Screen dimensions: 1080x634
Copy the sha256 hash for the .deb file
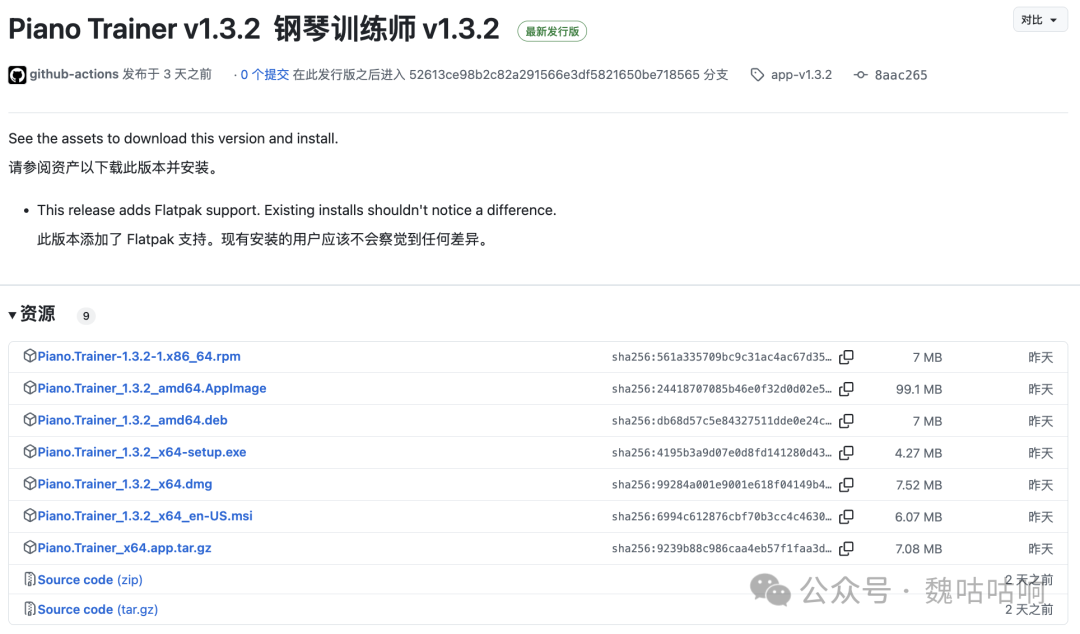847,420
